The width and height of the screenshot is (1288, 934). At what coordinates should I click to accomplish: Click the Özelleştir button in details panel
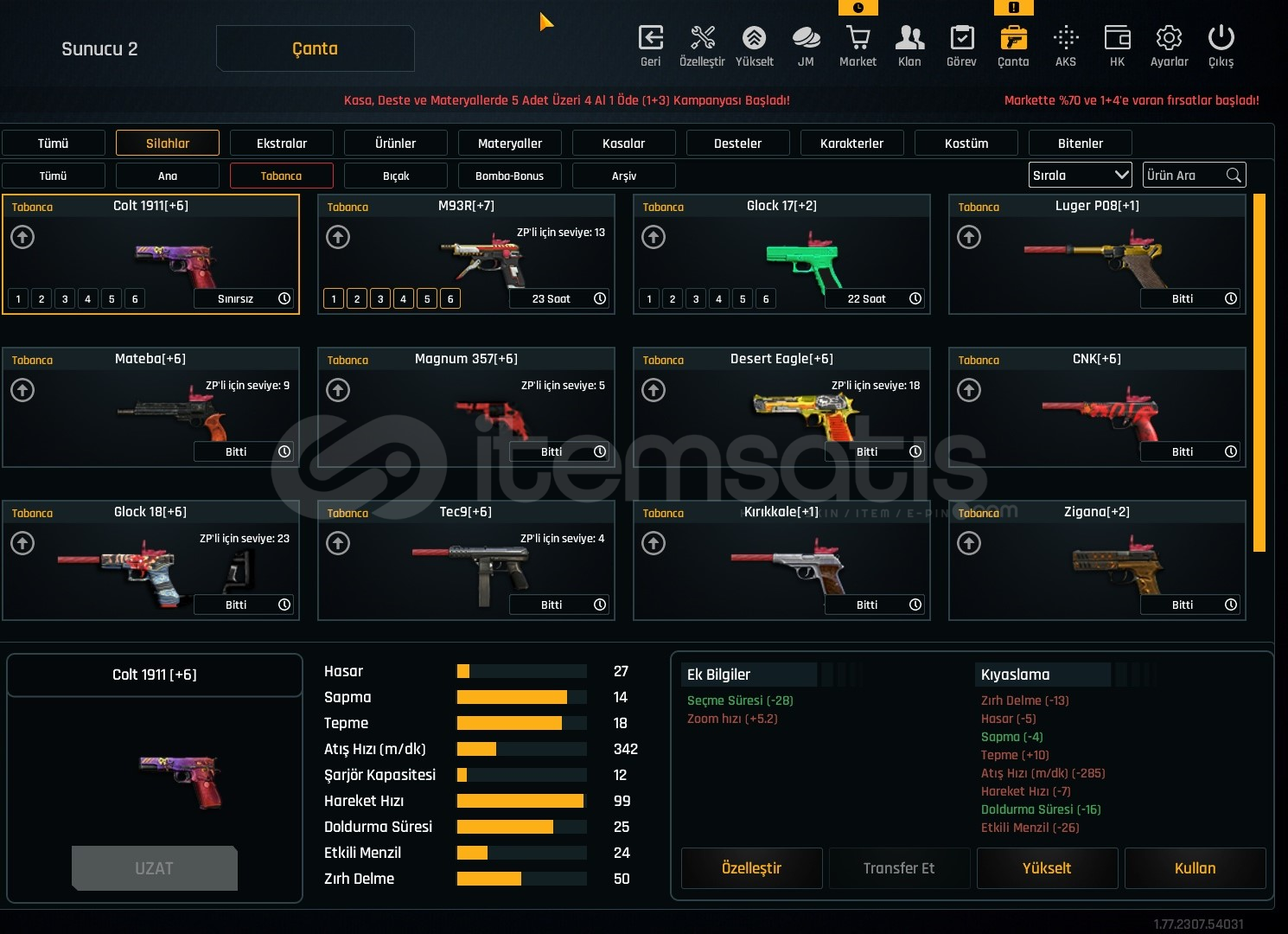pyautogui.click(x=752, y=868)
